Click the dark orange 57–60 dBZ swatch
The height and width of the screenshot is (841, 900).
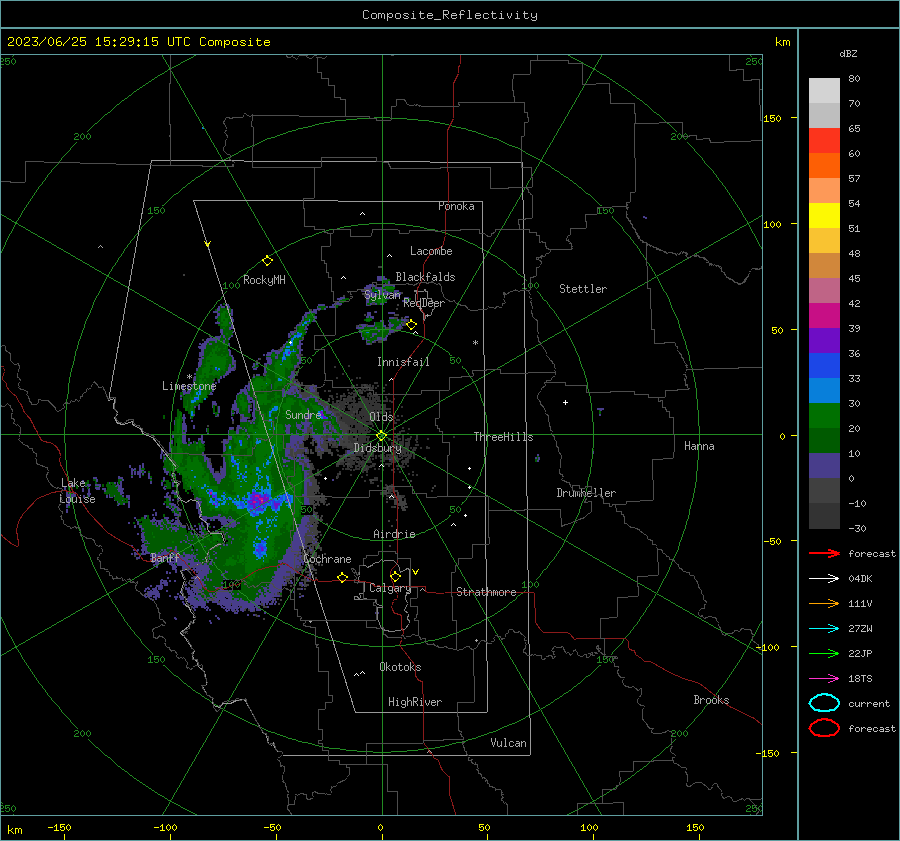pyautogui.click(x=824, y=166)
